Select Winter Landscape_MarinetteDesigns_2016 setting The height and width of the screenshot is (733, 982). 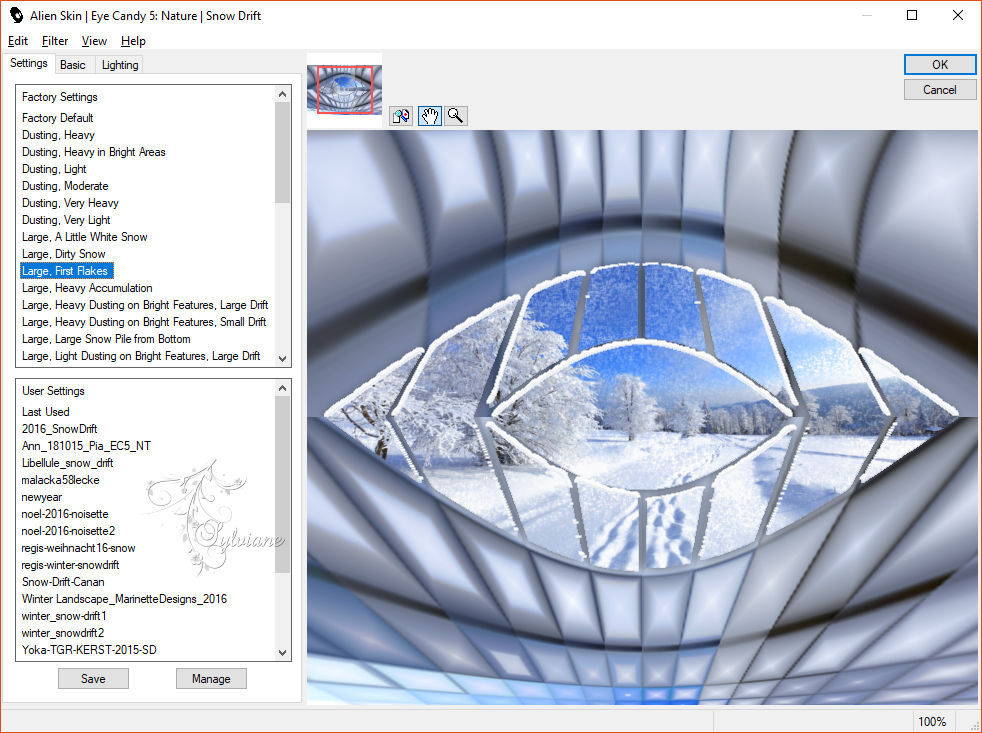tap(124, 599)
